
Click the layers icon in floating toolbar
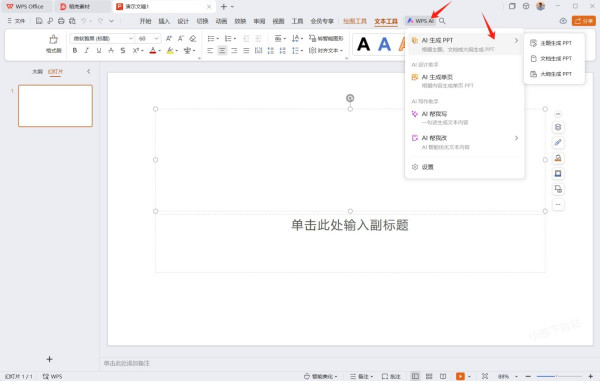(x=558, y=127)
